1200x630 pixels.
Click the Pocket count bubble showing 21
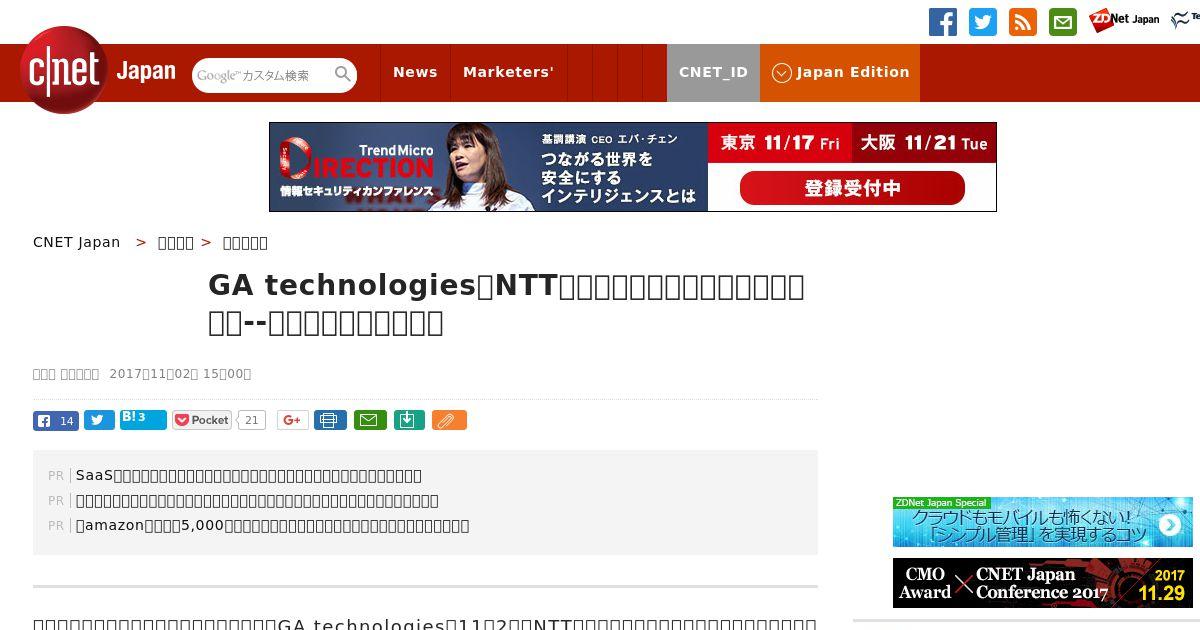252,420
